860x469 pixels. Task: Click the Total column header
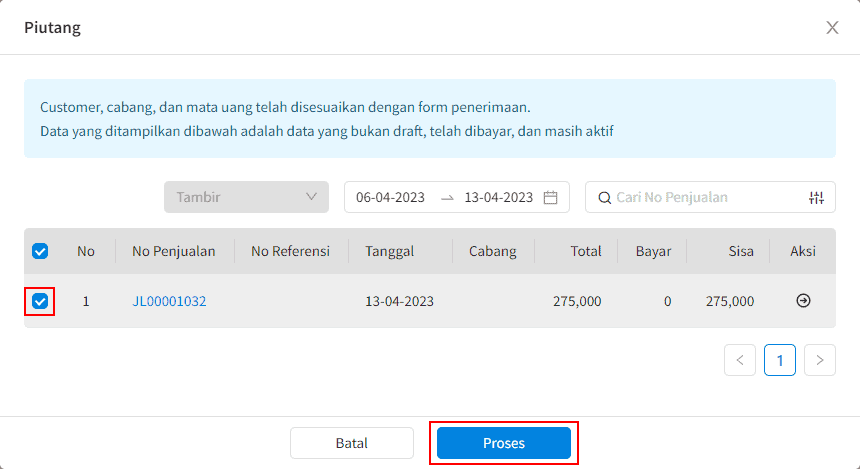pyautogui.click(x=586, y=251)
